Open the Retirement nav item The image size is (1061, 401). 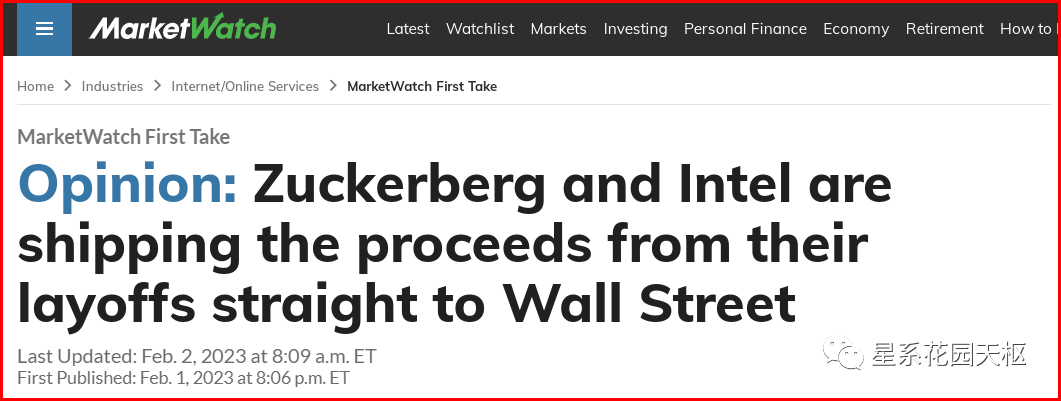[945, 29]
